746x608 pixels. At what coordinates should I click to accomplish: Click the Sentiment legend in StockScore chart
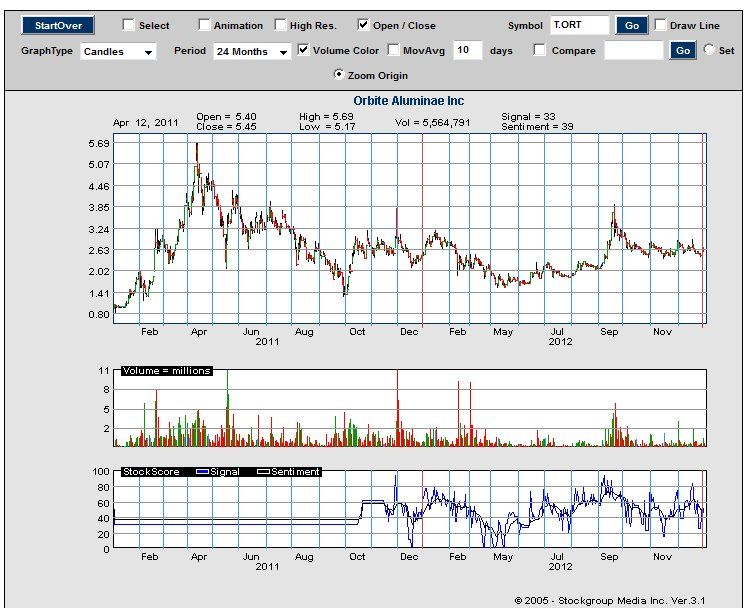point(289,472)
